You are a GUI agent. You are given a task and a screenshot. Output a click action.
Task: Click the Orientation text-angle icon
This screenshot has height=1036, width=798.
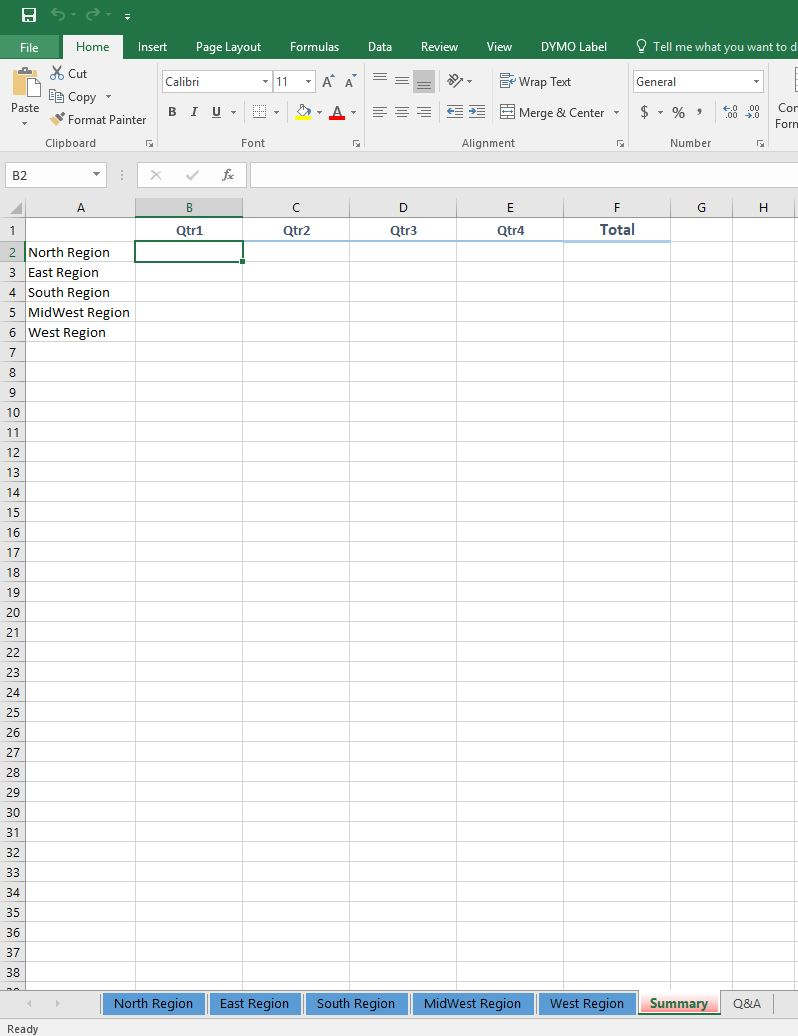[455, 81]
